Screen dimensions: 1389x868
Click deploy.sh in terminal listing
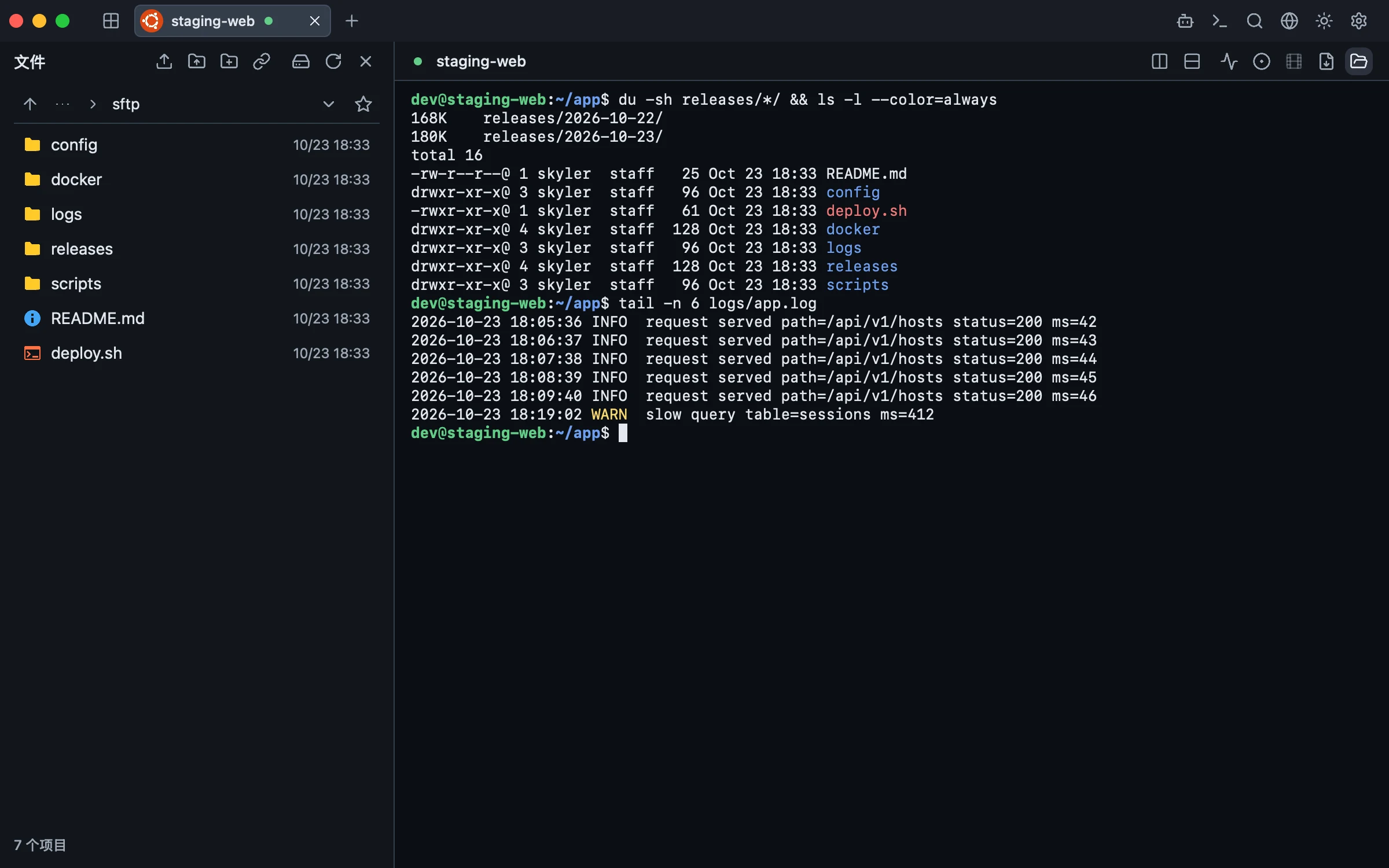866,211
